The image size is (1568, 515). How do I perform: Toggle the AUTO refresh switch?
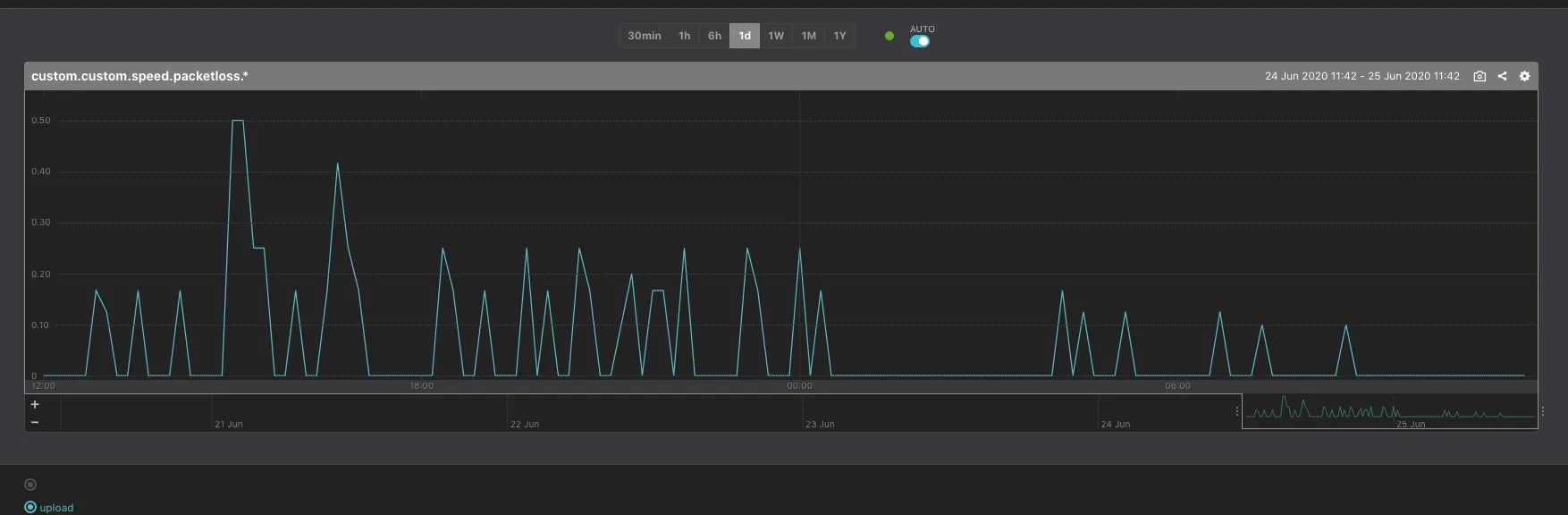coord(920,41)
